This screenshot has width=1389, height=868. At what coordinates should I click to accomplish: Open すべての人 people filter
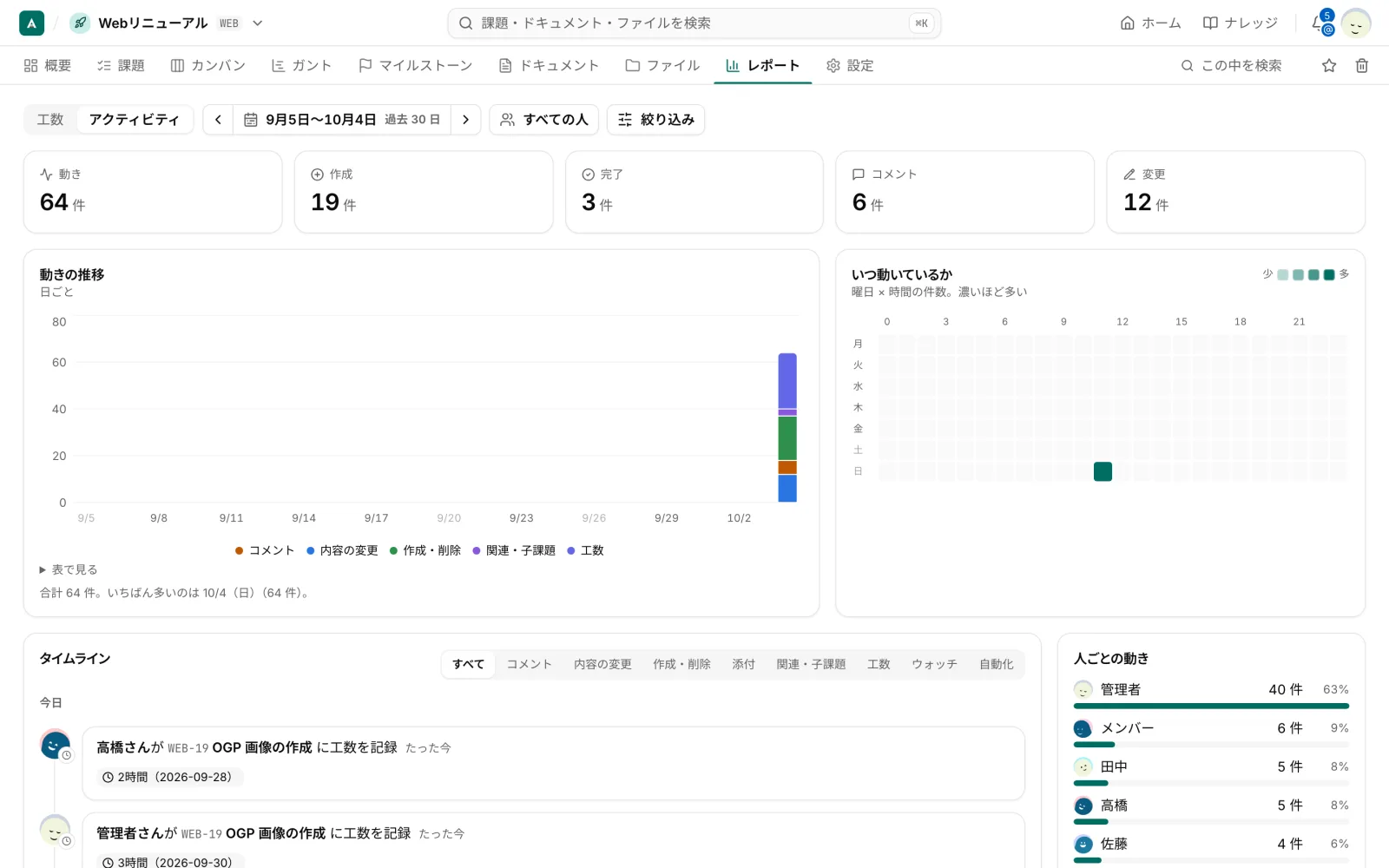(544, 120)
